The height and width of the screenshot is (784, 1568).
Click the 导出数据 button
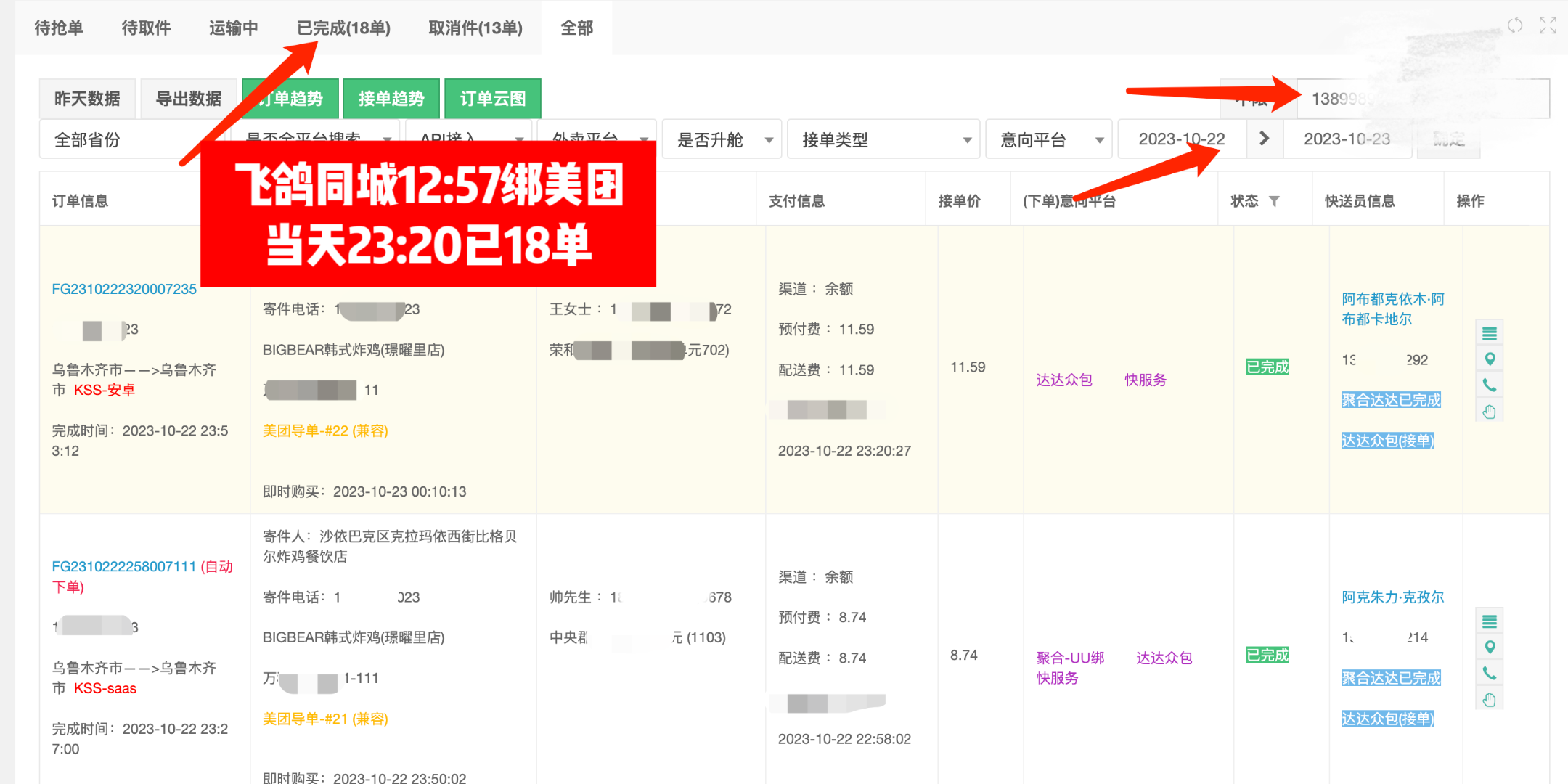tap(189, 99)
